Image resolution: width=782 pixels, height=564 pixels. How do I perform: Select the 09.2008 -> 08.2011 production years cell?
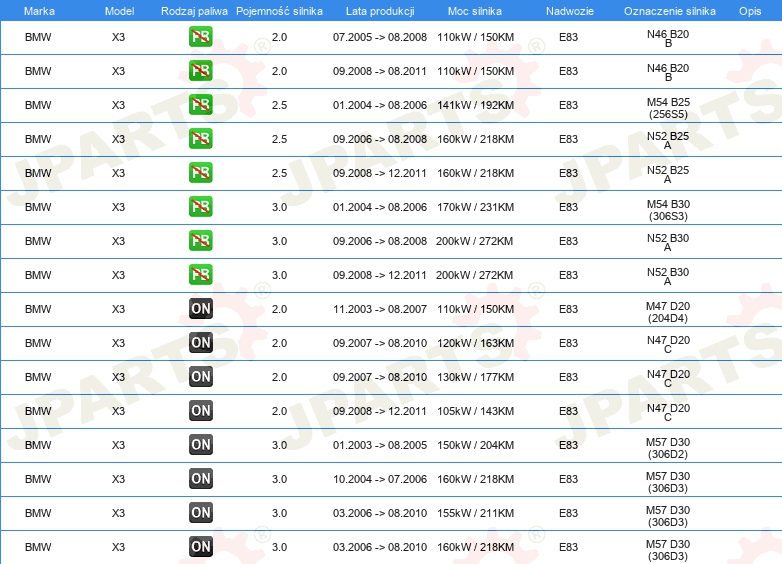pyautogui.click(x=380, y=71)
